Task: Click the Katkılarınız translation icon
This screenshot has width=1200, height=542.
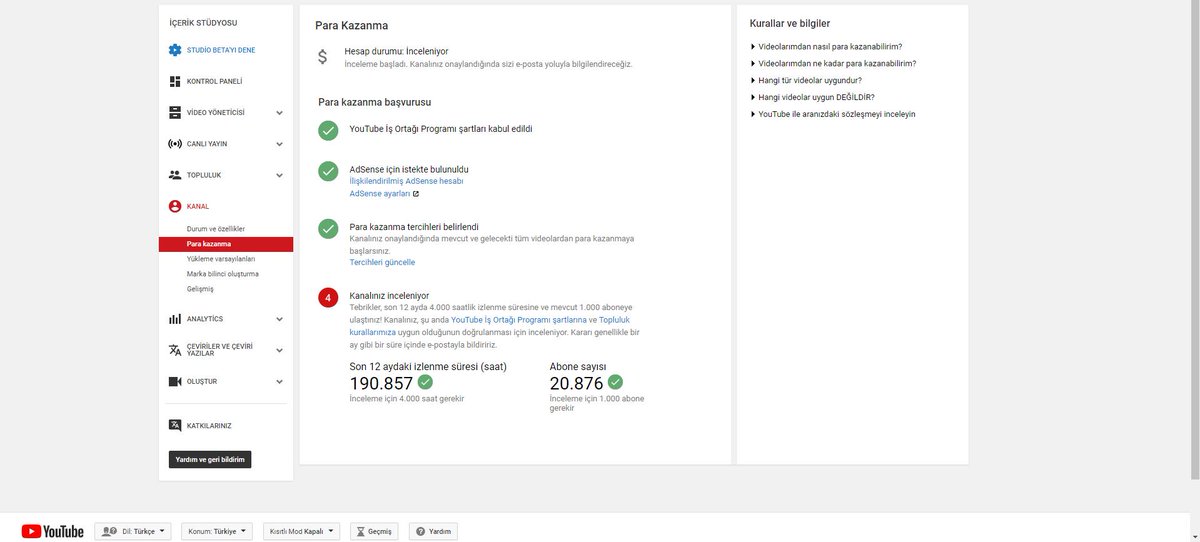Action: coord(175,425)
